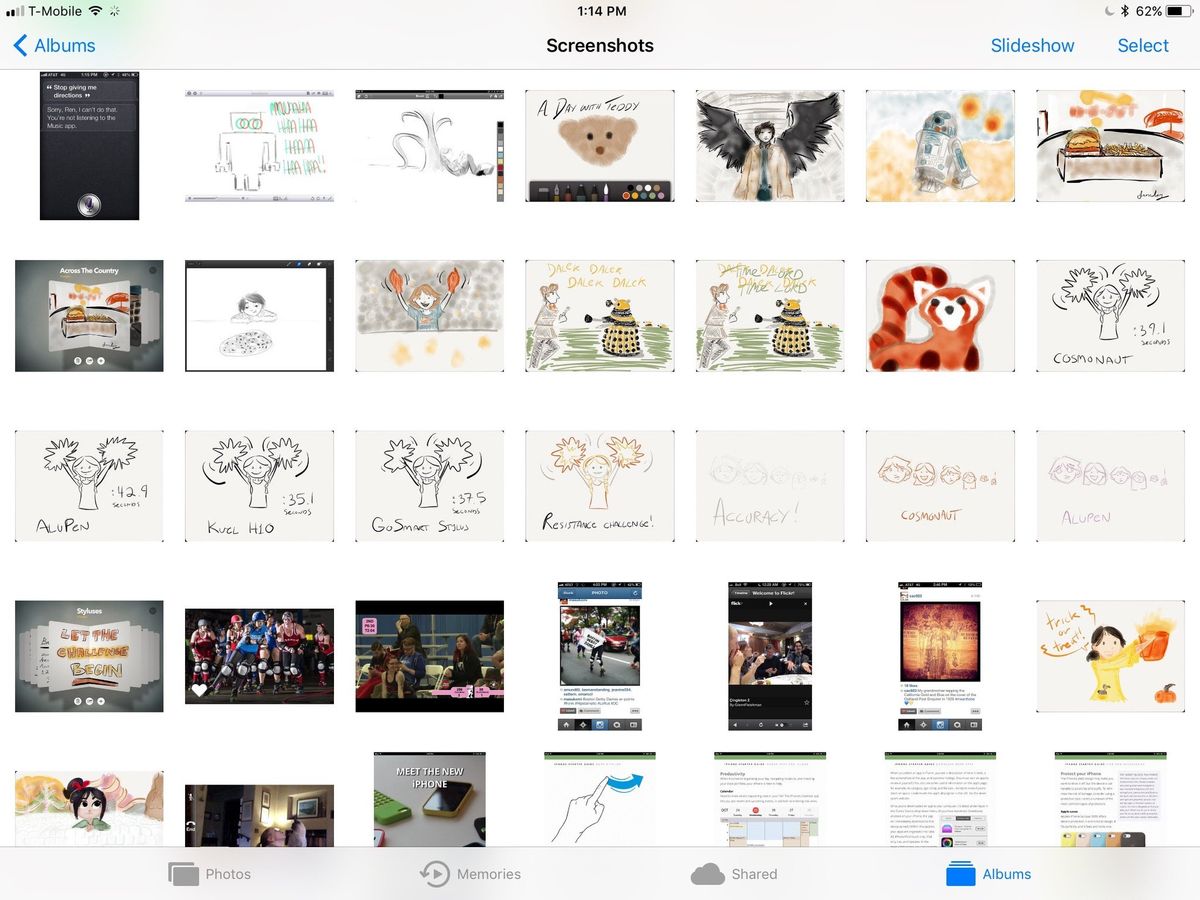Open the red panda drawing
This screenshot has height=900, width=1200.
click(x=940, y=315)
